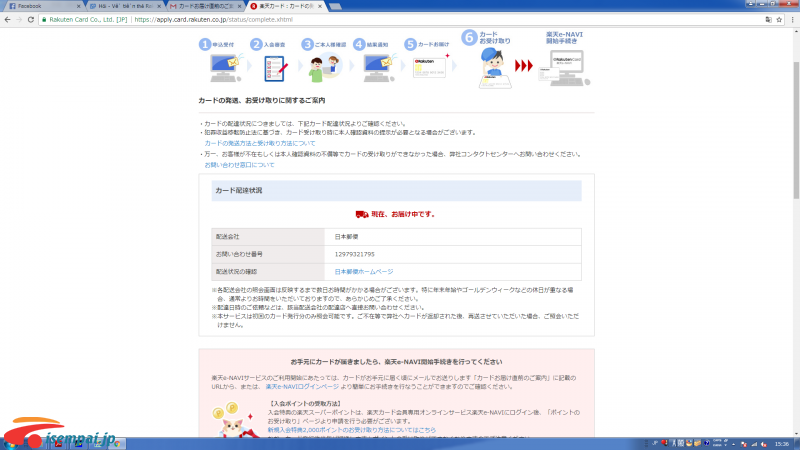The image size is (800, 450).
Task: Click the カード配達状況 section header
Action: pos(396,190)
